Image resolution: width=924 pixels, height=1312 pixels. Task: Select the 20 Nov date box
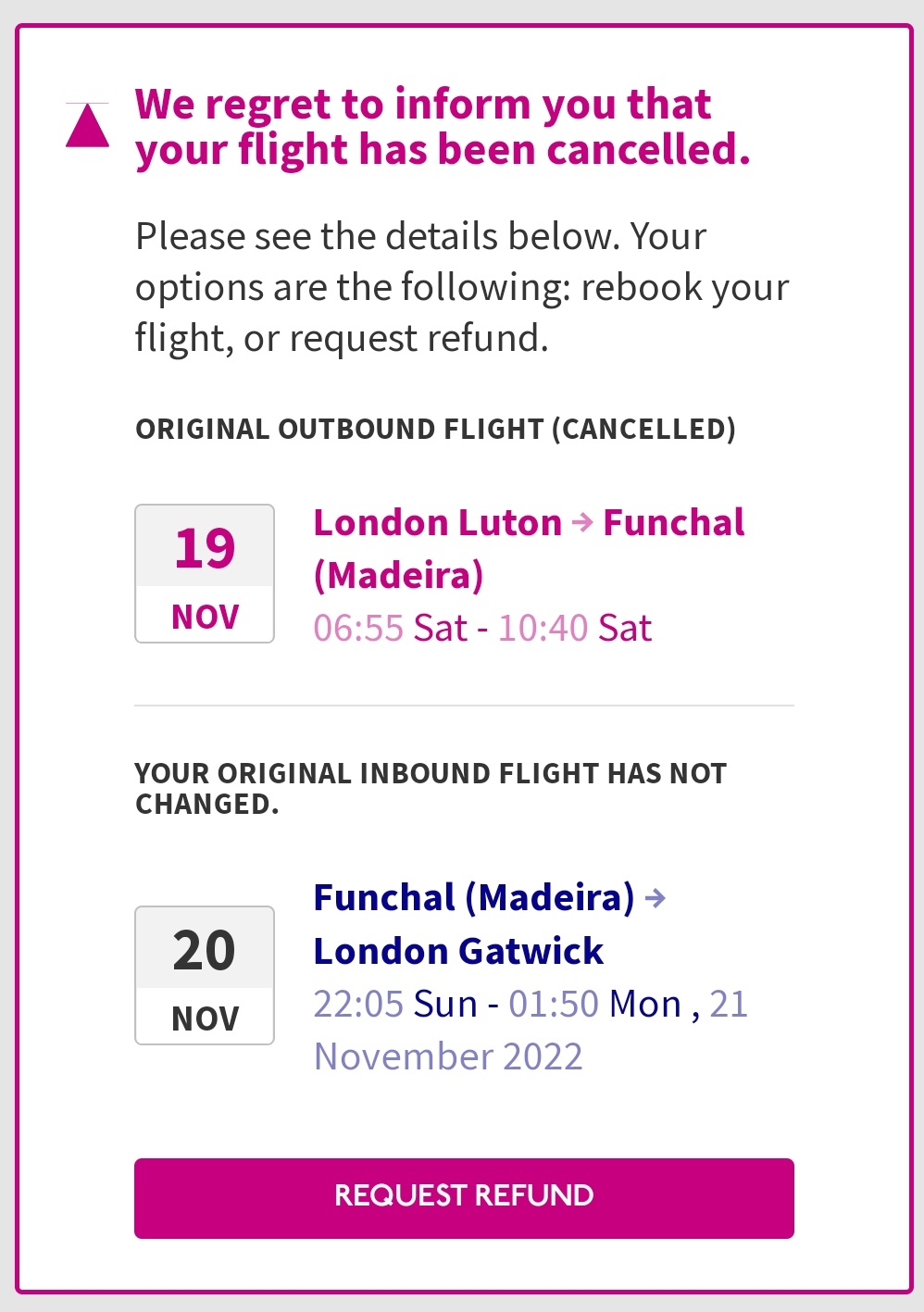click(x=205, y=975)
